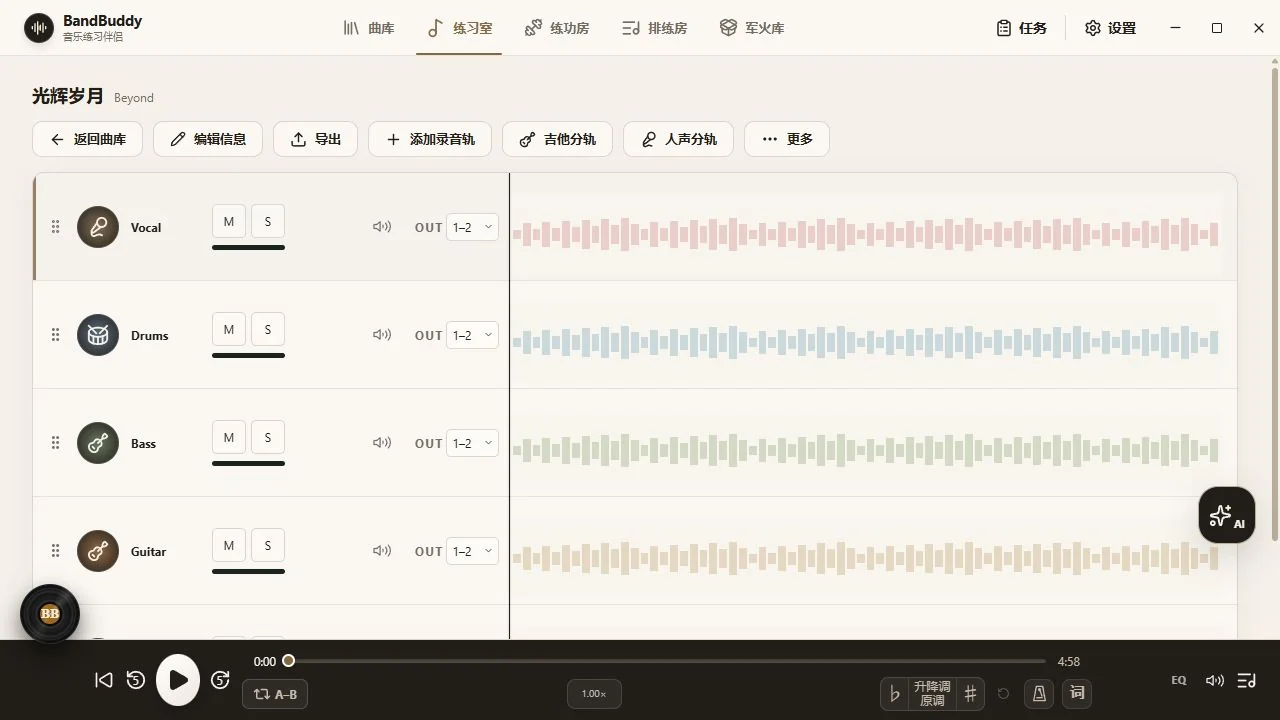Click the Guitar track instrument icon
This screenshot has height=720, width=1280.
click(98, 551)
